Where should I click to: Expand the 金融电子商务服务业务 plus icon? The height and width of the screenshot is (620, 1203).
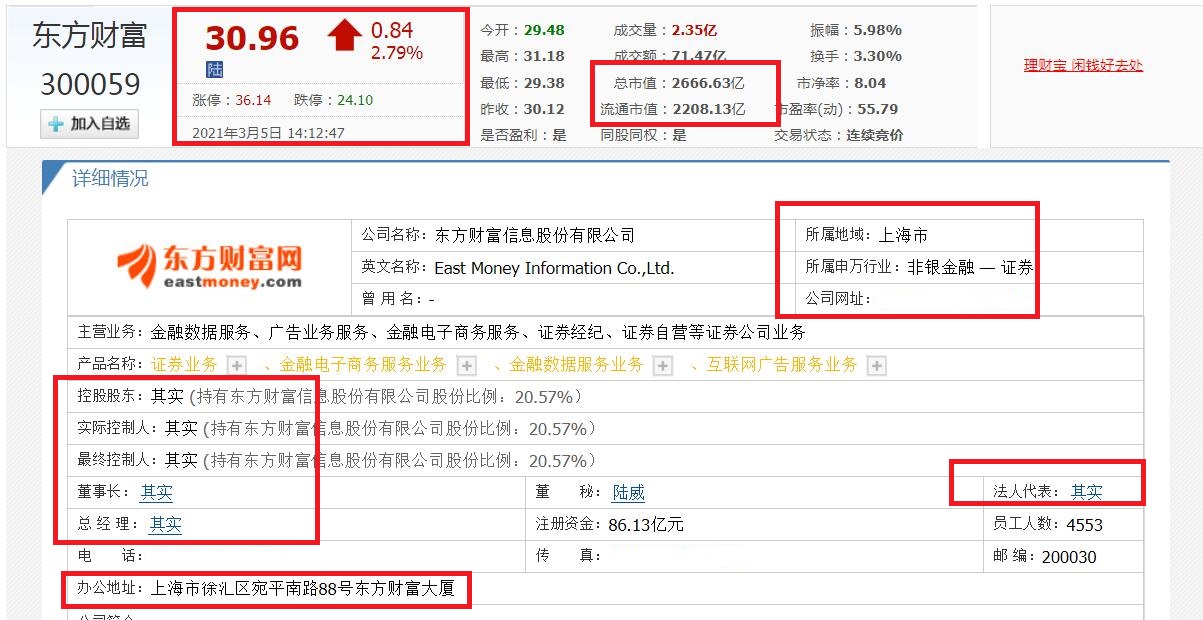(466, 366)
